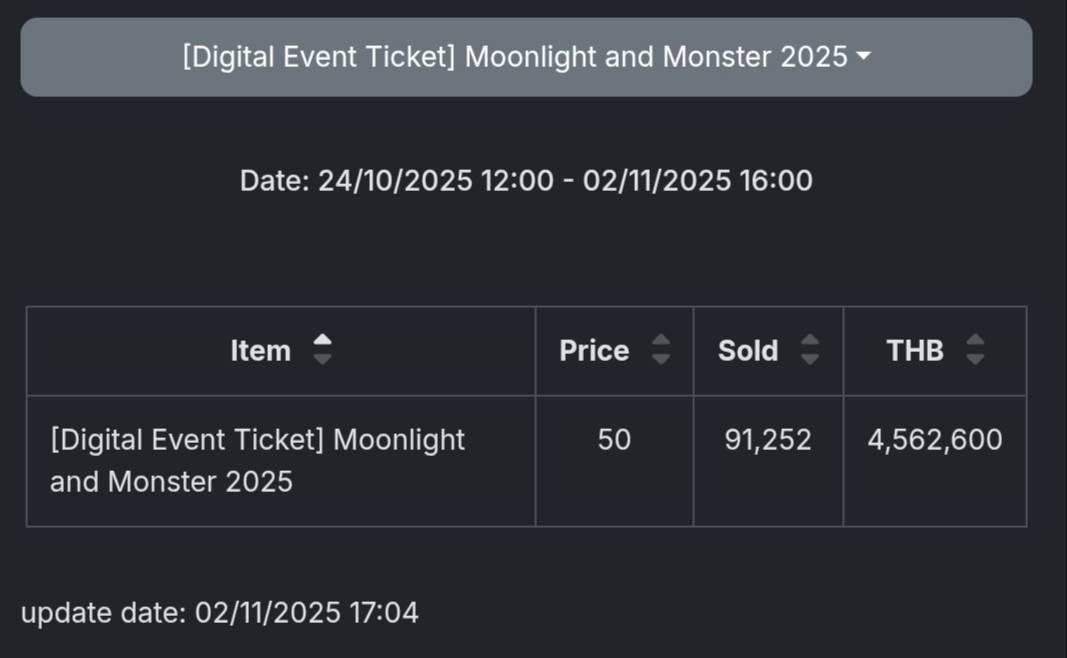The image size is (1067, 658).
Task: Click the sort icon next to THB
Action: pyautogui.click(x=975, y=350)
